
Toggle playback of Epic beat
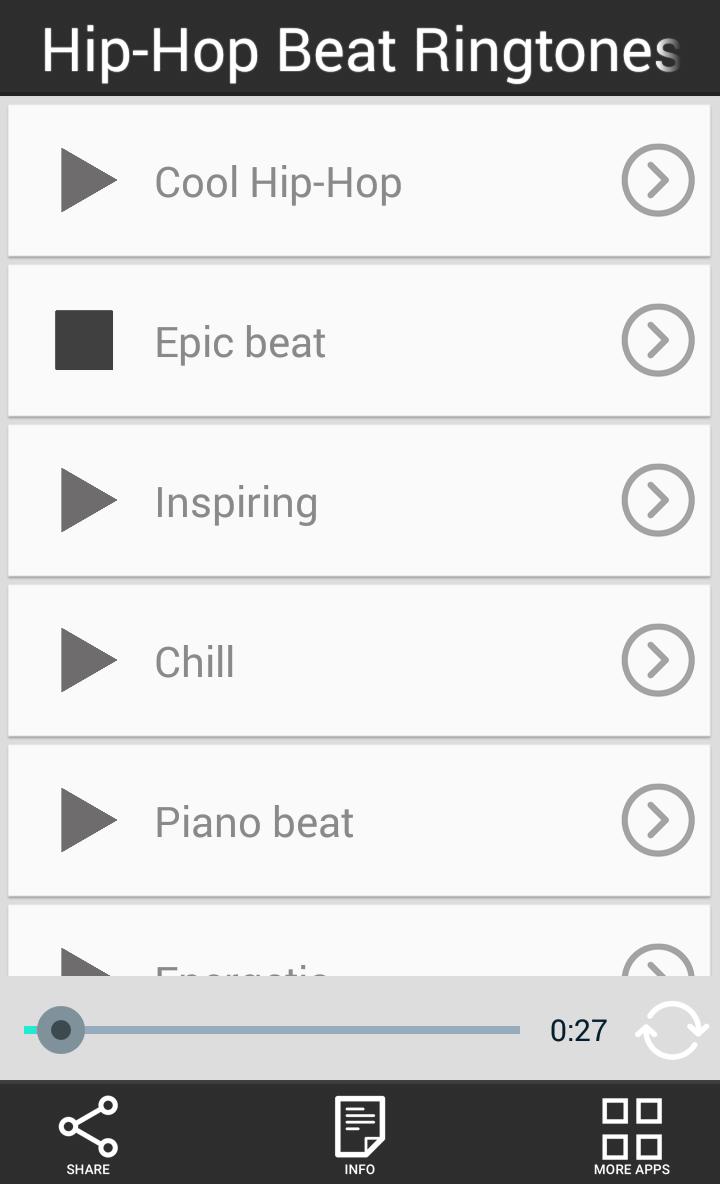pyautogui.click(x=84, y=340)
